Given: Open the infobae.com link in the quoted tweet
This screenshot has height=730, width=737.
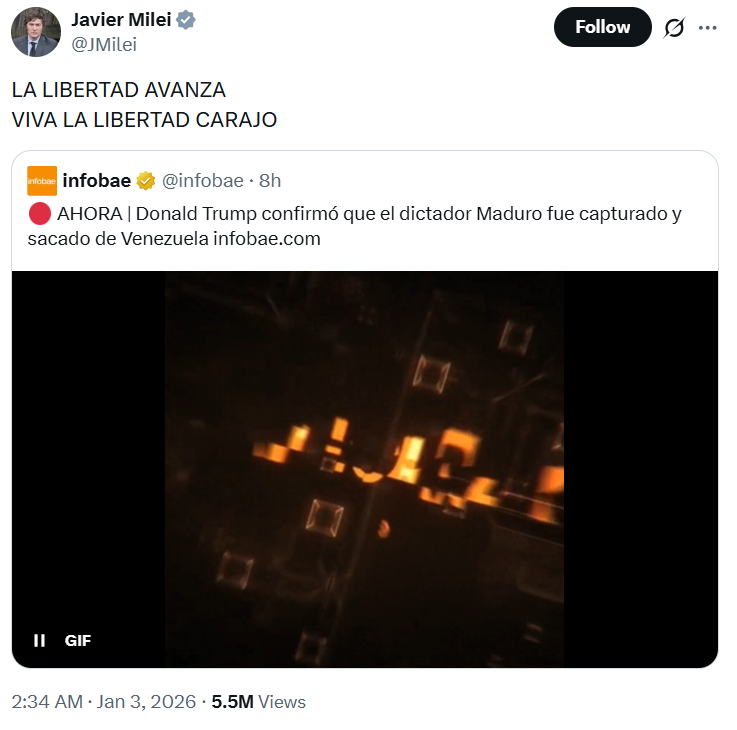Looking at the screenshot, I should pos(267,239).
